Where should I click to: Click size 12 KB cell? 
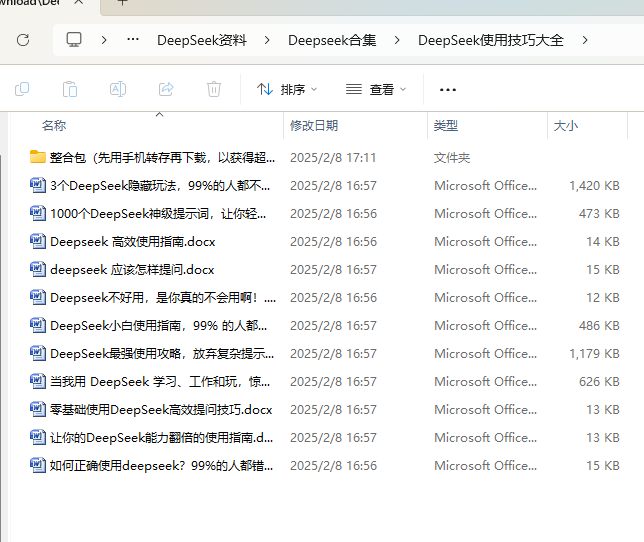[603, 298]
